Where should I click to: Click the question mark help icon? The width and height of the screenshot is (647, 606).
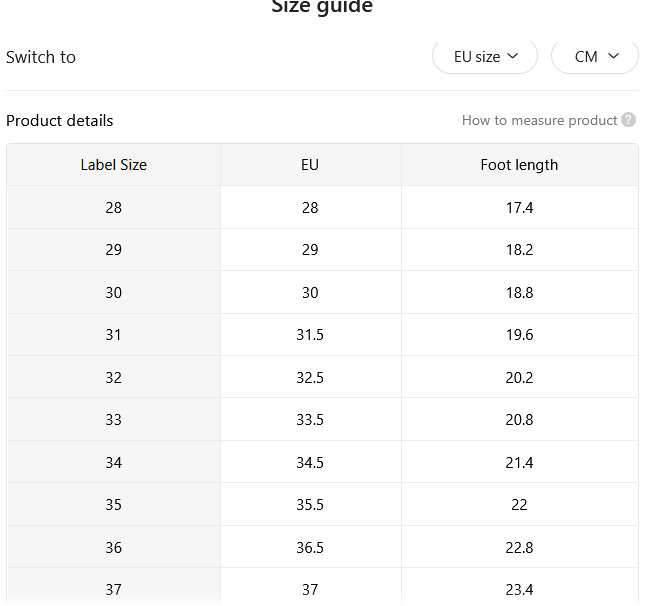pos(628,120)
